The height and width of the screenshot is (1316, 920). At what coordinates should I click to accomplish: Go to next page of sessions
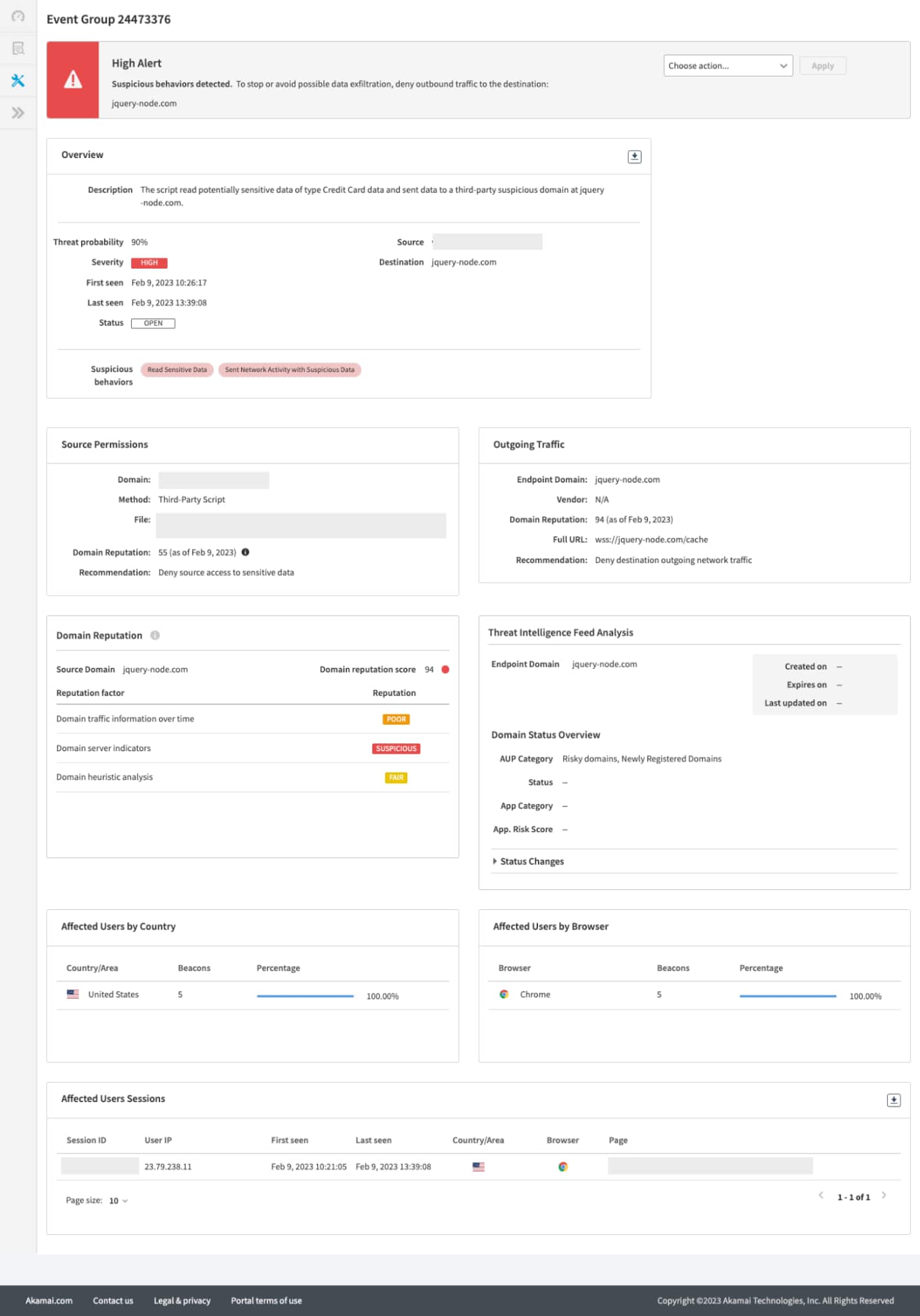[884, 1196]
